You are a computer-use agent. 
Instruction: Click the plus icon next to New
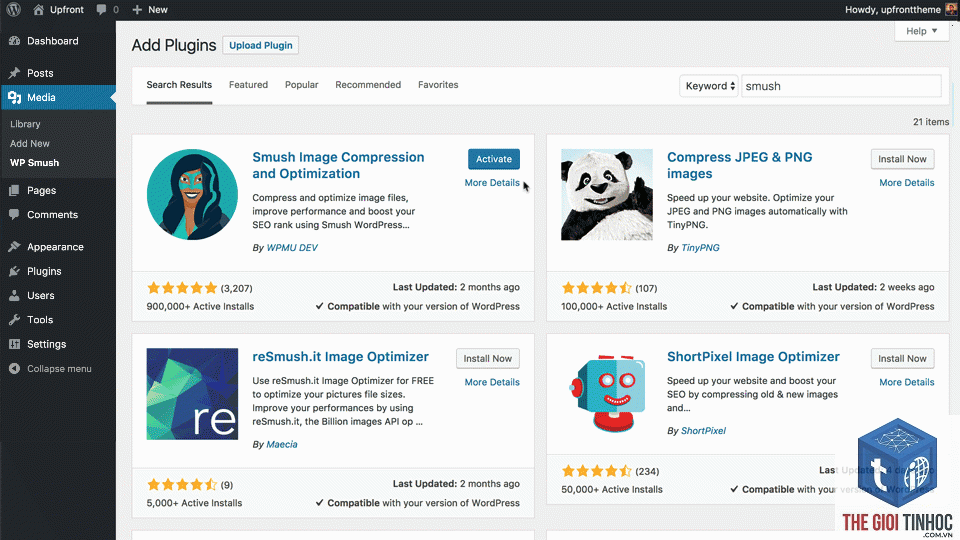click(x=137, y=10)
